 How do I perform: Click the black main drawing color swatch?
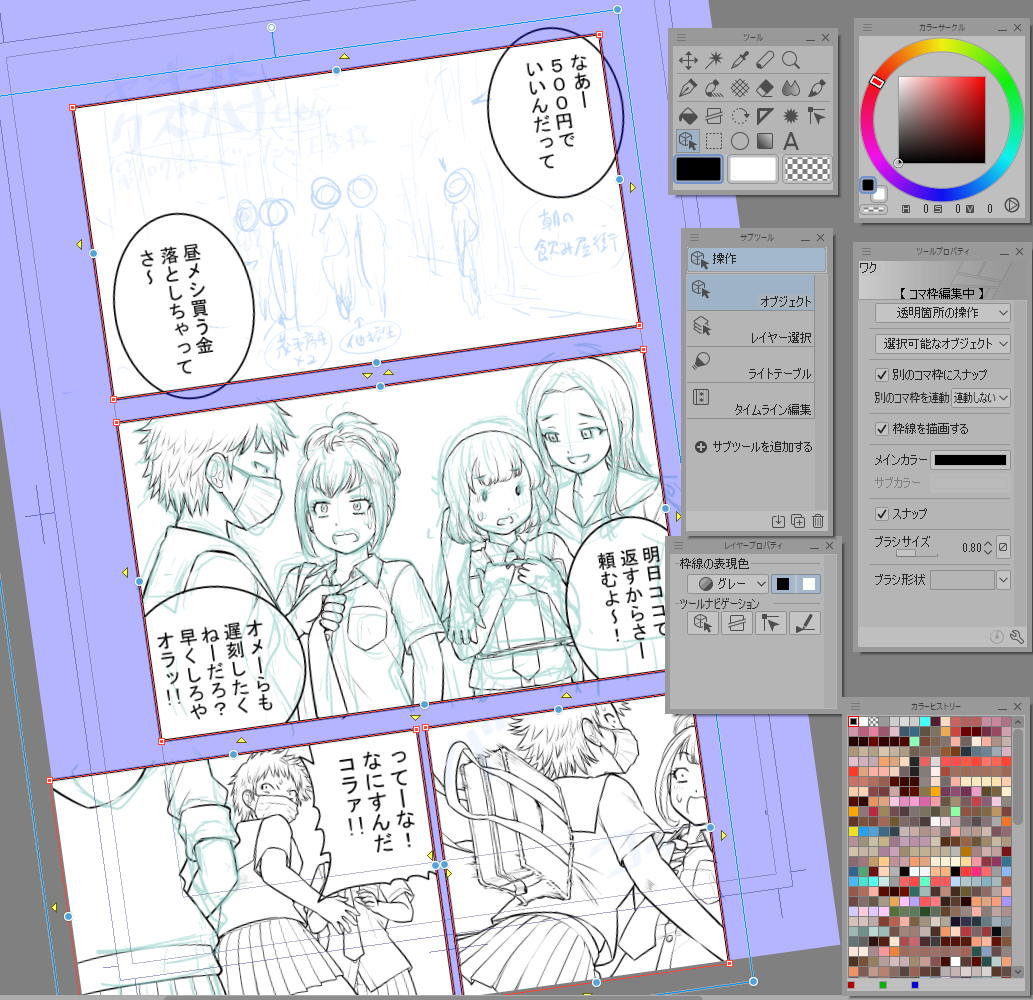tap(698, 169)
